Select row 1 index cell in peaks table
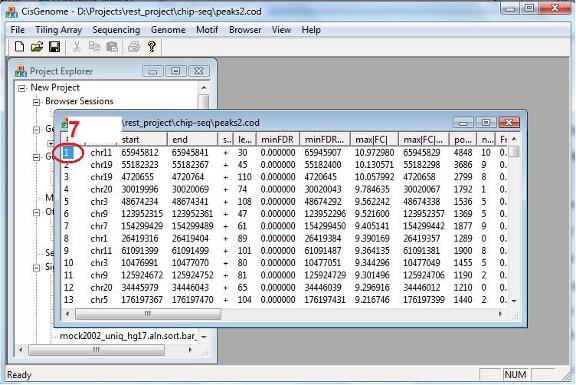Screen dimensions: 576x385 click(x=68, y=152)
